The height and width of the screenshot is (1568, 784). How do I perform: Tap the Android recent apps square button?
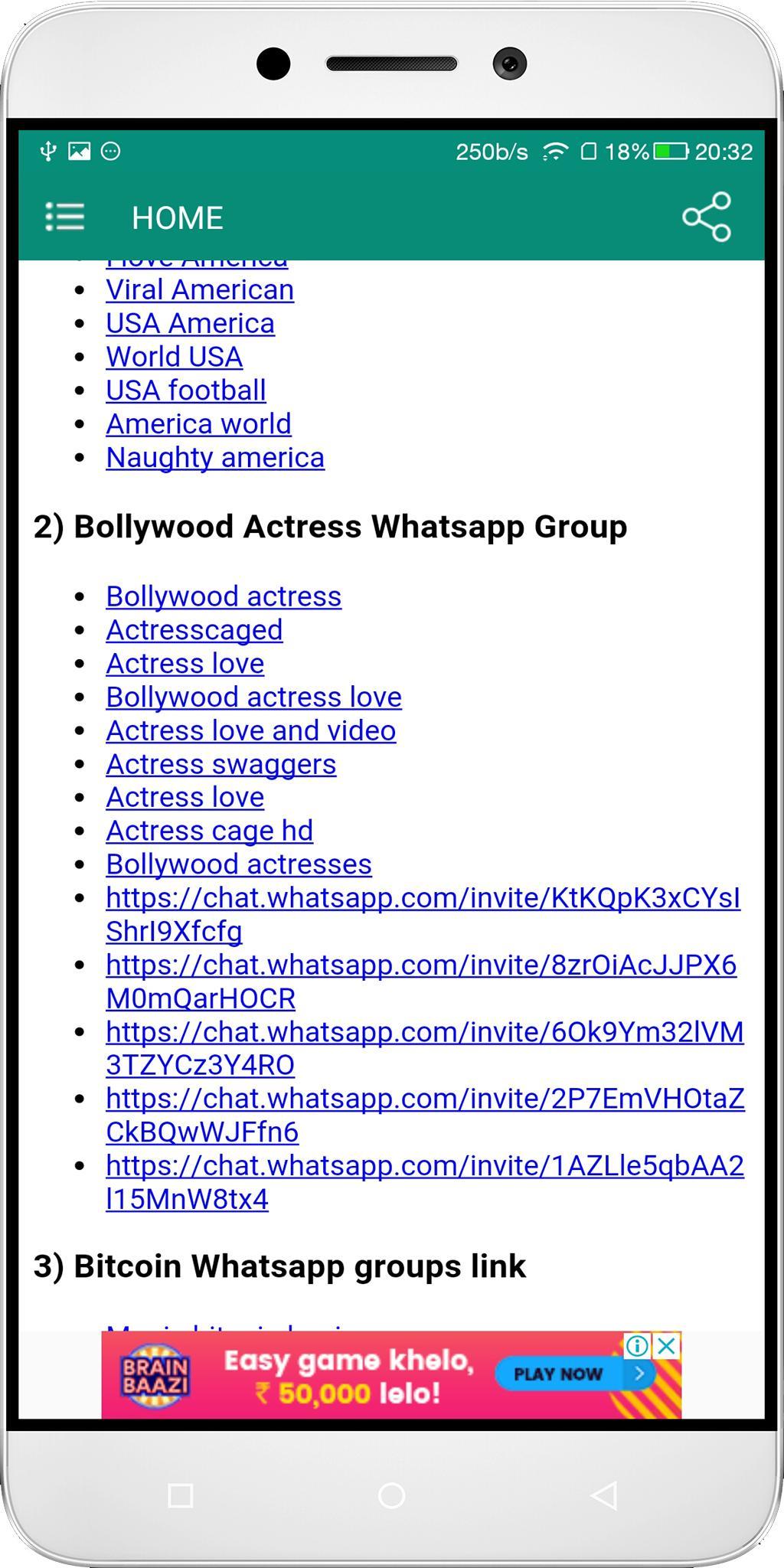[180, 1495]
